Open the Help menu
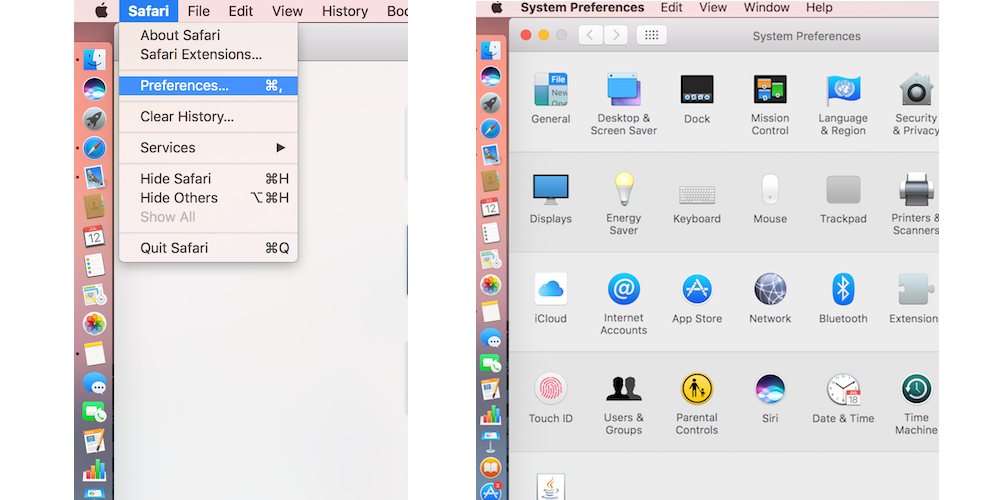This screenshot has height=500, width=1000. click(x=819, y=8)
